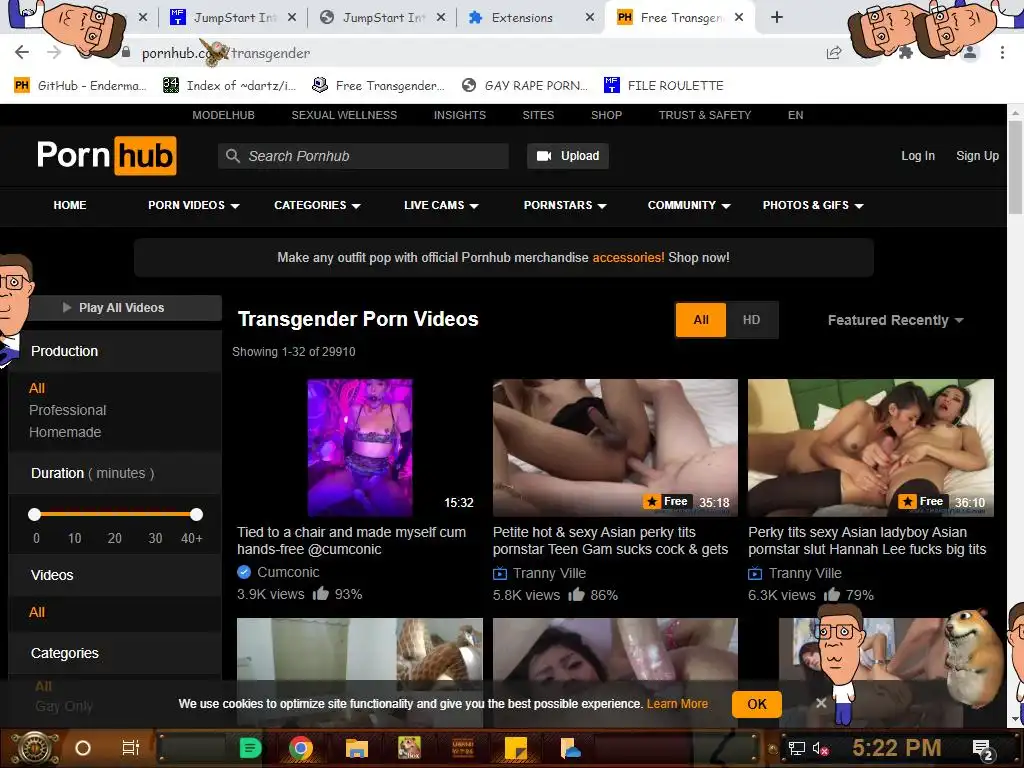This screenshot has width=1024, height=768.
Task: Dismiss the cookie banner with X
Action: click(821, 703)
